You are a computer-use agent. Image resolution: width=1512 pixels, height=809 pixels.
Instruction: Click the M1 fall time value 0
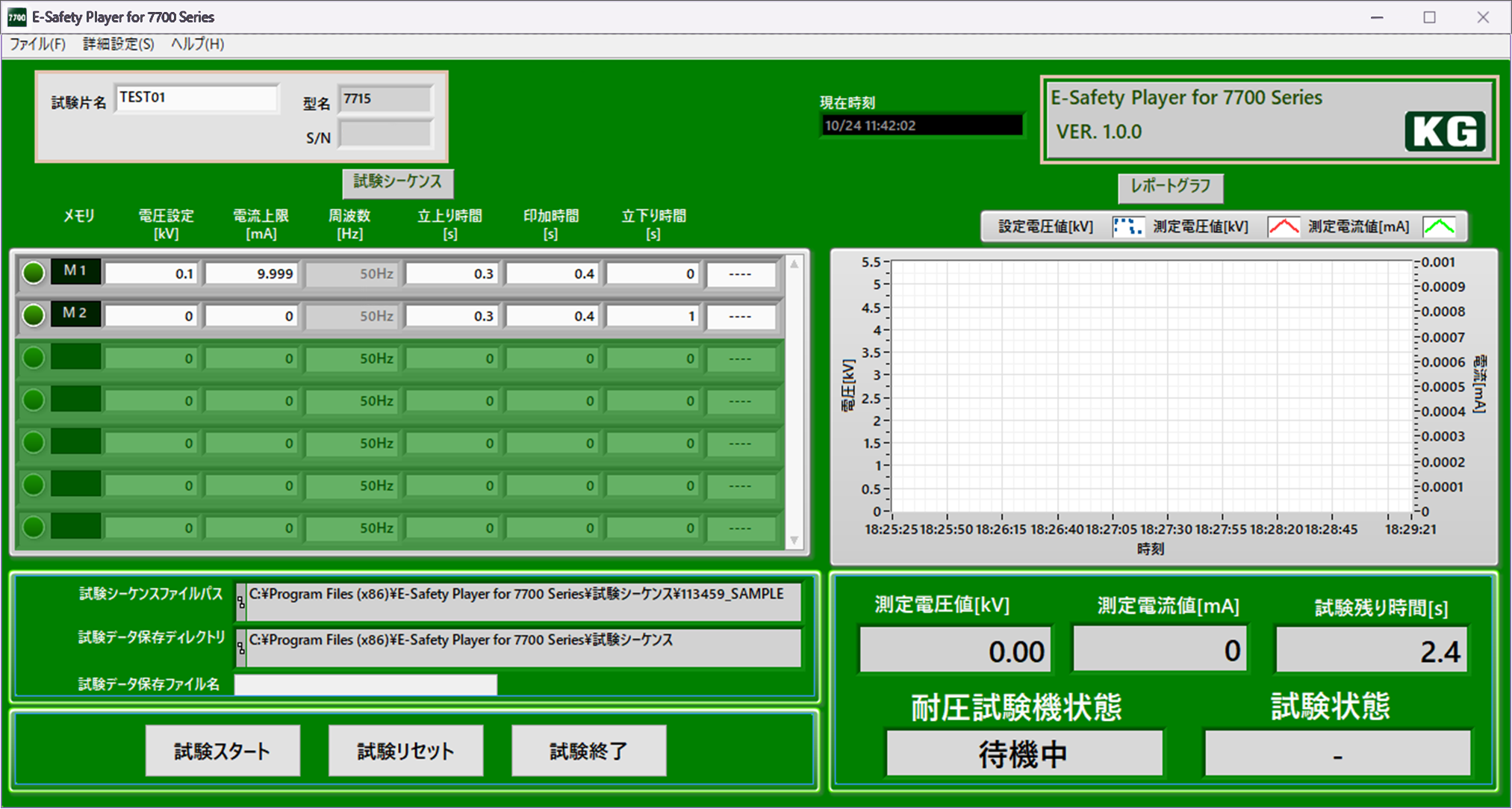point(653,274)
